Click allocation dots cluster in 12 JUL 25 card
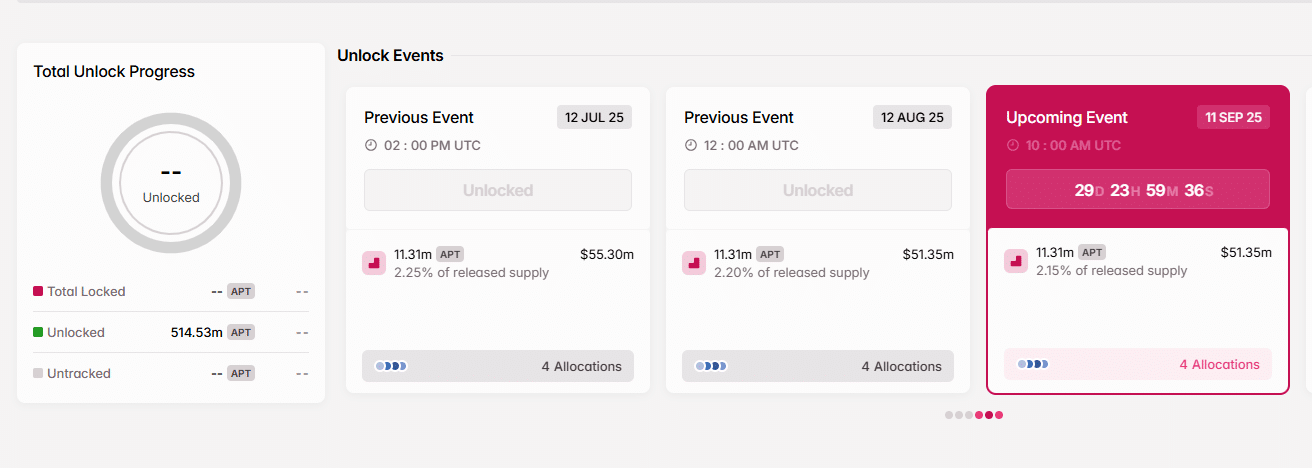This screenshot has width=1312, height=468. click(x=391, y=366)
